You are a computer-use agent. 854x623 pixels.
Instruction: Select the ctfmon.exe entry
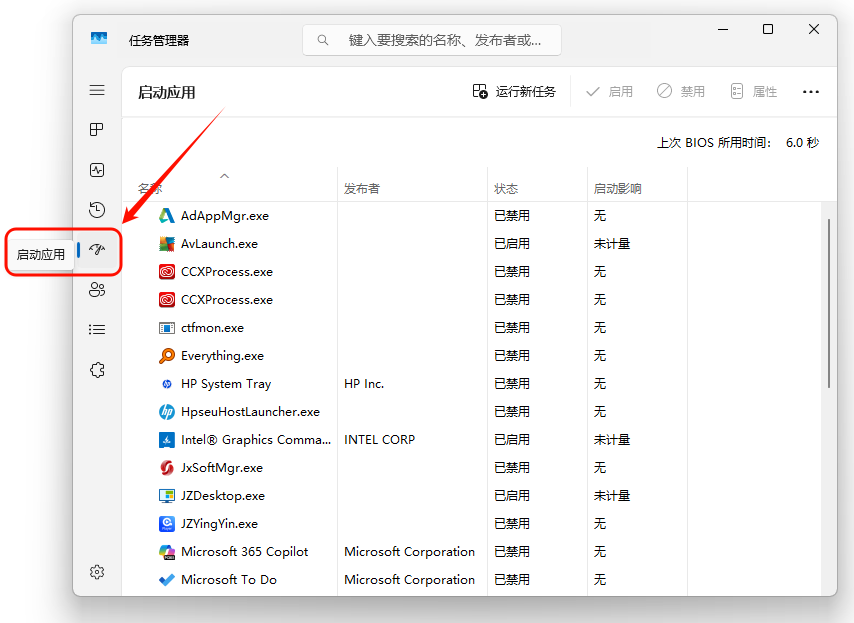[212, 328]
